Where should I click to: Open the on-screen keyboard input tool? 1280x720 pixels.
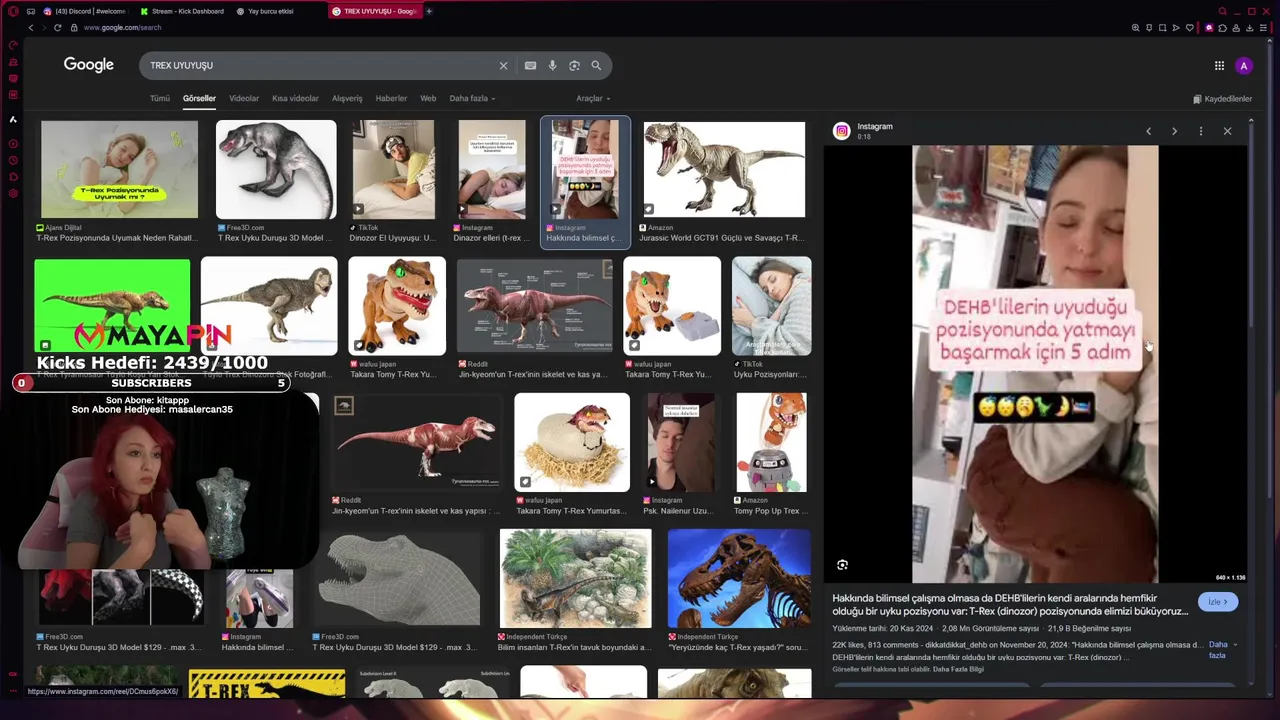point(530,66)
